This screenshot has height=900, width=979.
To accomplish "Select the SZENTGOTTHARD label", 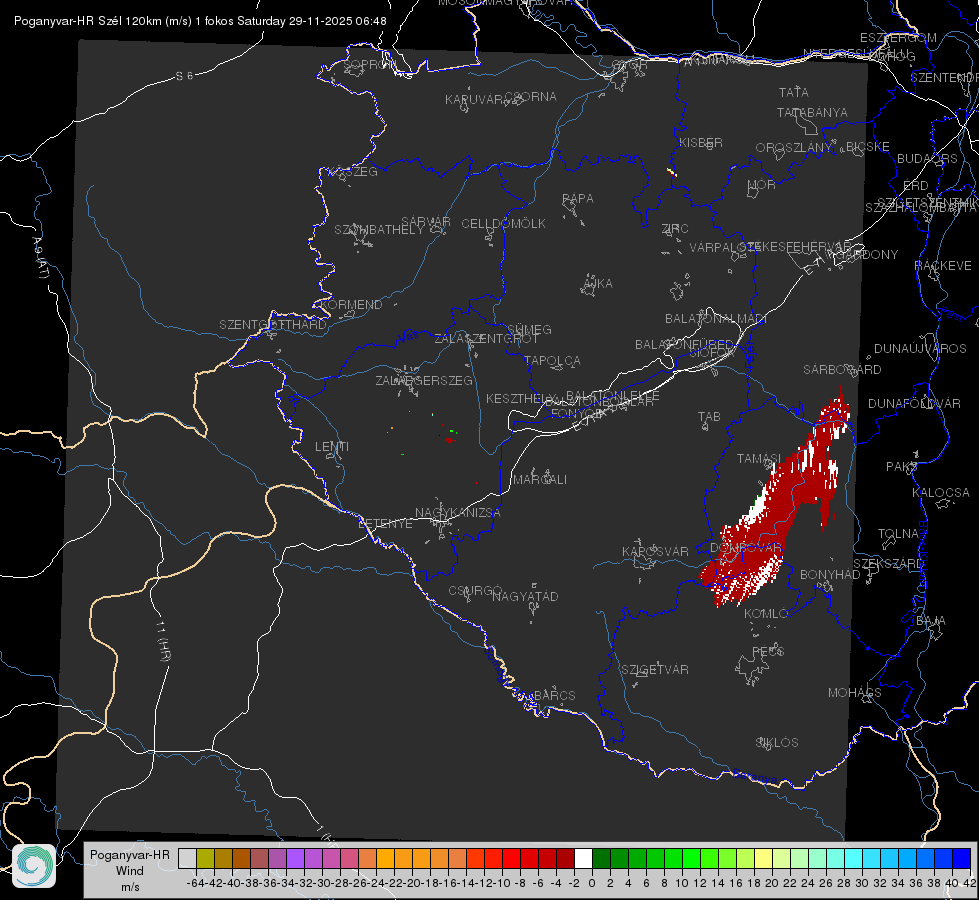I will pyautogui.click(x=273, y=325).
